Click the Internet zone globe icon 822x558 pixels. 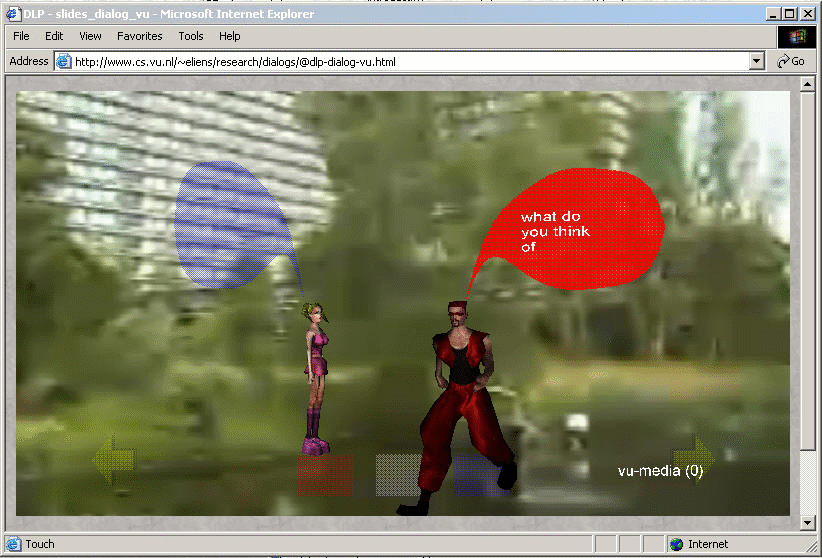677,544
